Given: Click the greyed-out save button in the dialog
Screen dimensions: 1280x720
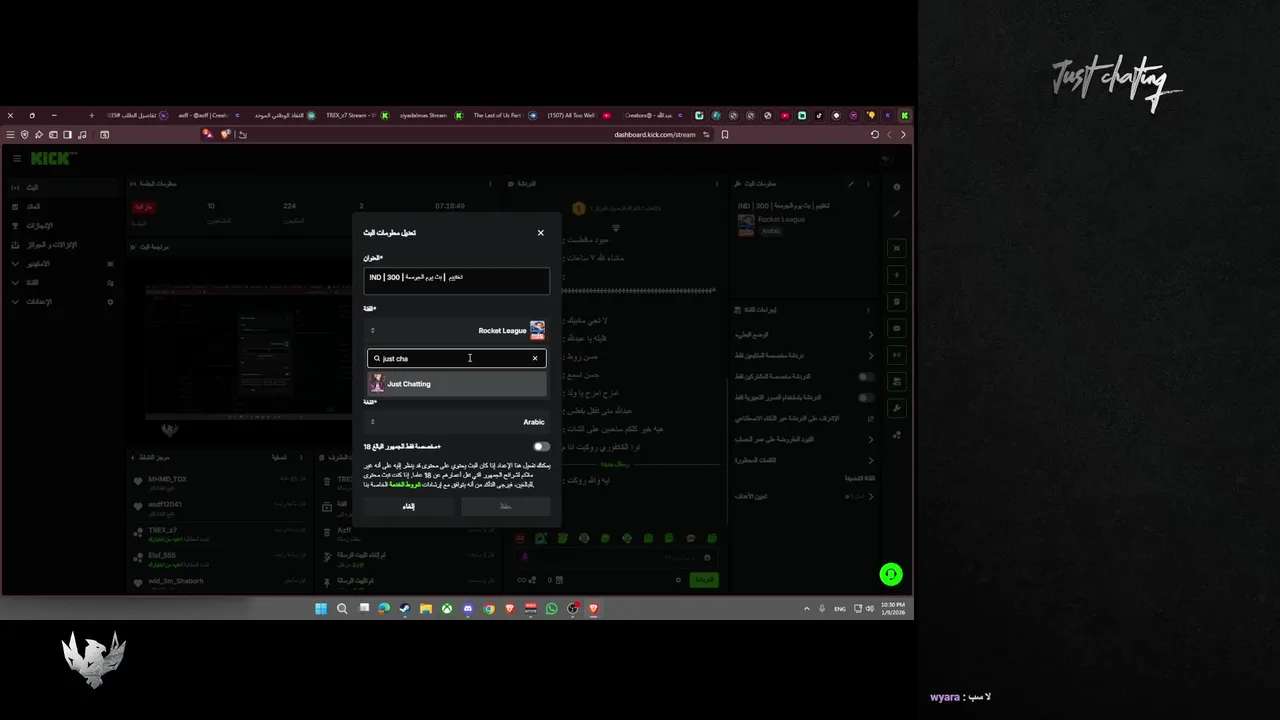Looking at the screenshot, I should coord(506,506).
